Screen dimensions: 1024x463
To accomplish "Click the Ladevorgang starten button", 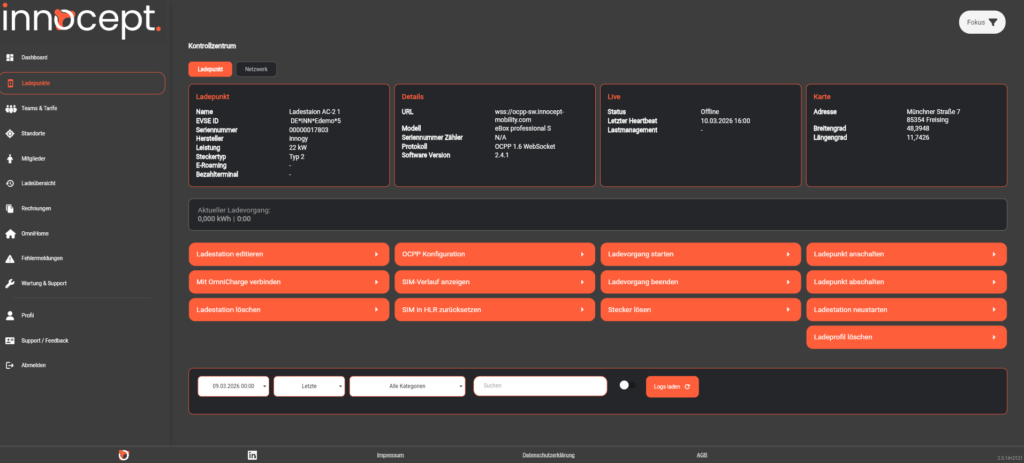I will pyautogui.click(x=698, y=255).
